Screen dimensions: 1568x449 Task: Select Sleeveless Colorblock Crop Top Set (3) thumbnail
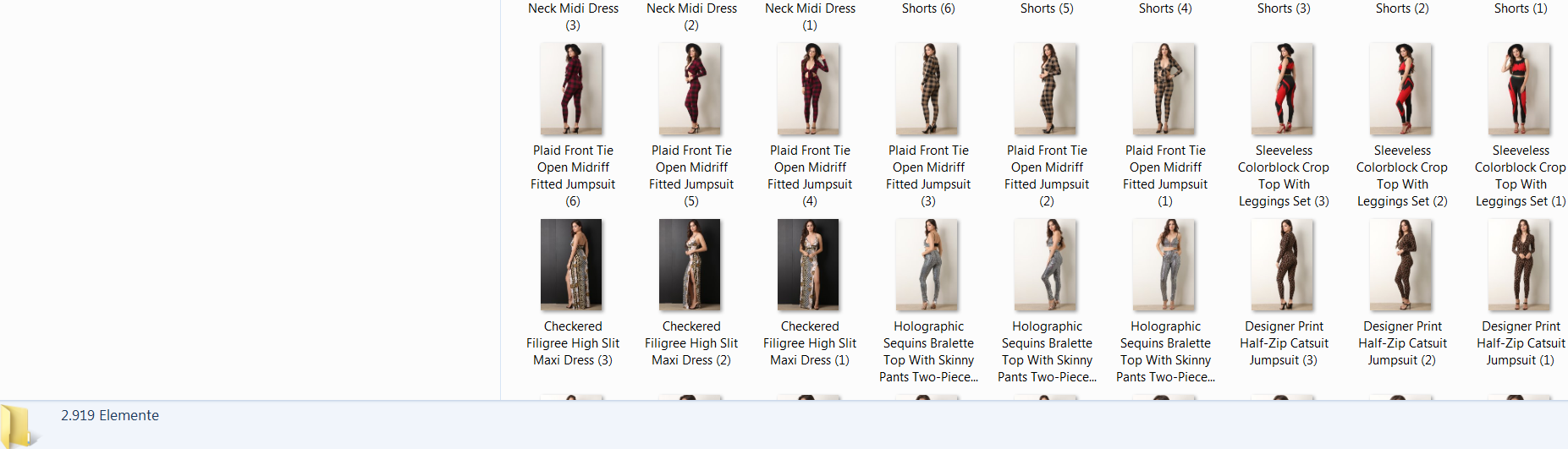click(x=1284, y=90)
